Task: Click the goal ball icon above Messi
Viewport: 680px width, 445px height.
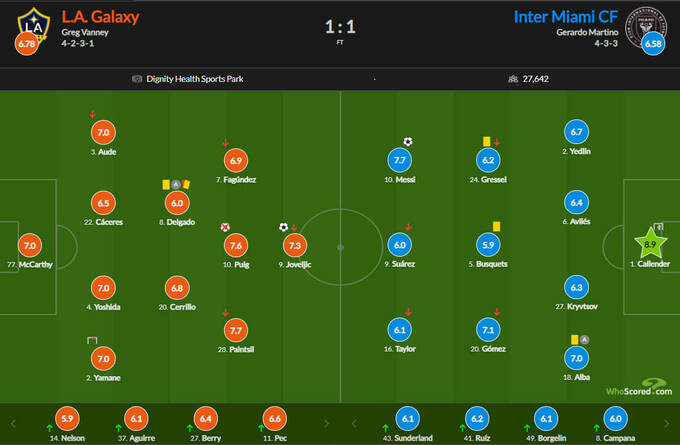Action: (x=407, y=141)
